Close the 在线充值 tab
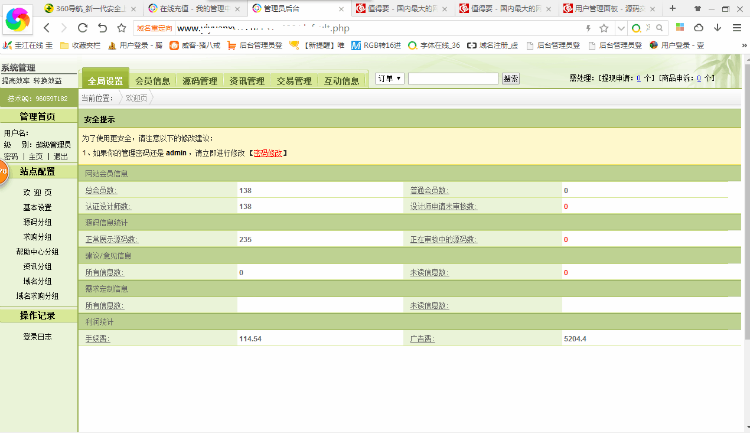 click(237, 9)
